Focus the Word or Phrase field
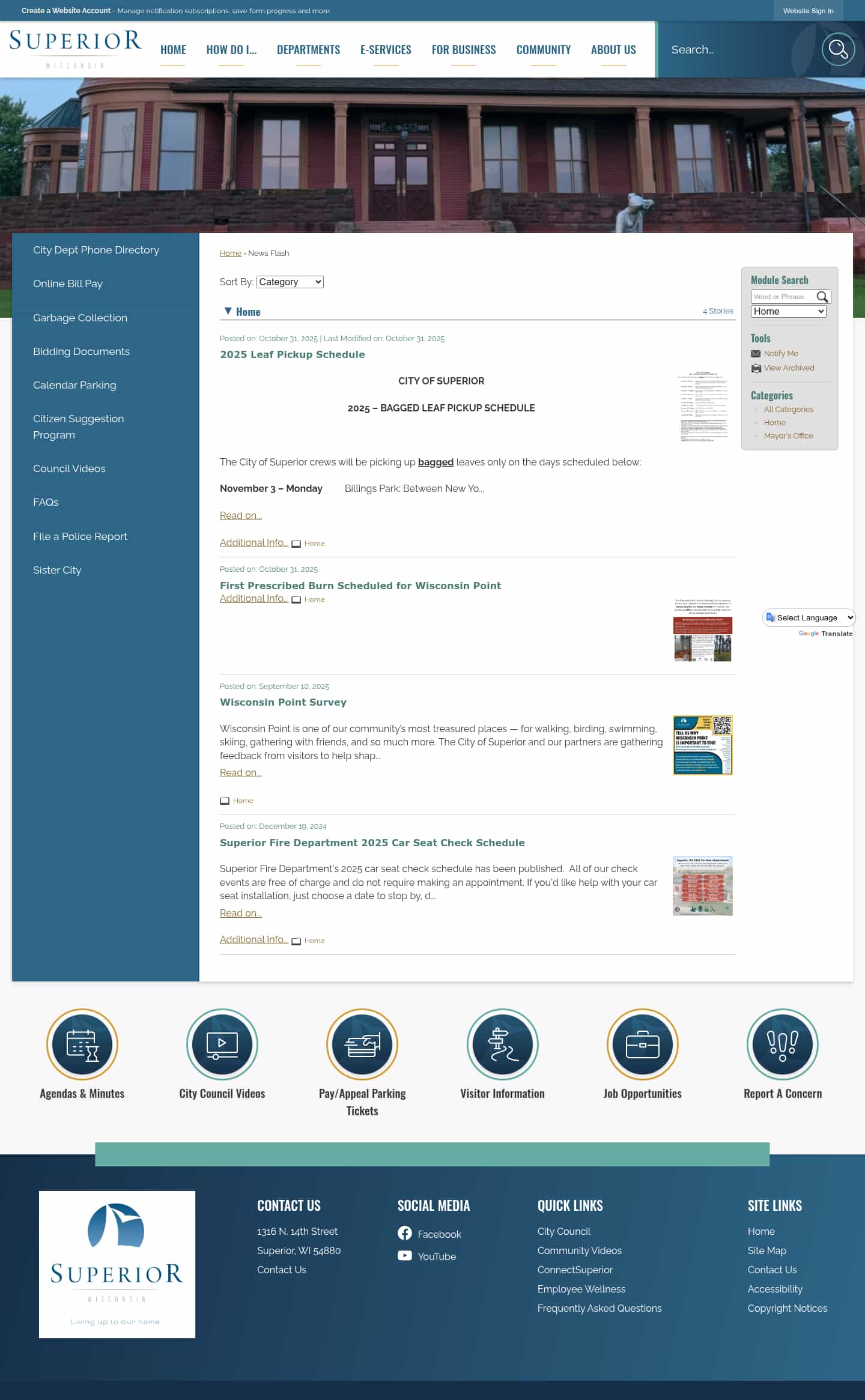The height and width of the screenshot is (1400, 865). point(783,297)
